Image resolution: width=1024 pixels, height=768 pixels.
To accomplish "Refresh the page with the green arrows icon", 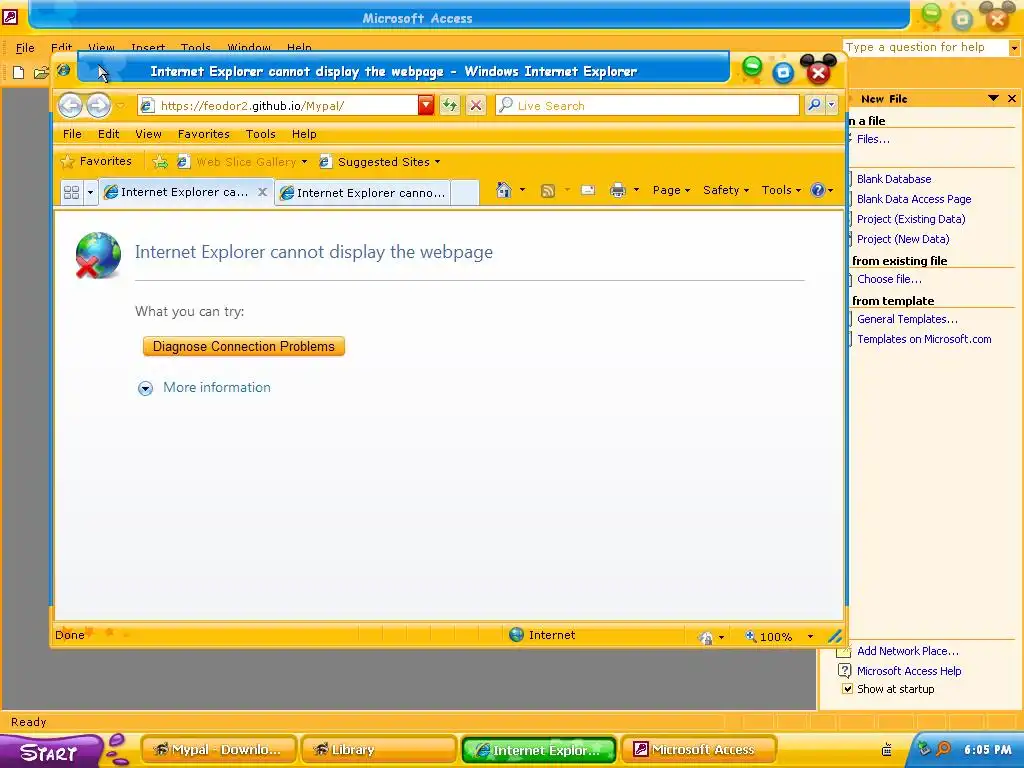I will [449, 105].
